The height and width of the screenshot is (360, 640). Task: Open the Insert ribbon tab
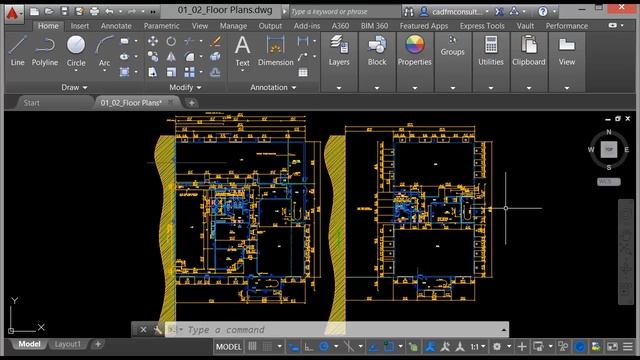(x=80, y=26)
